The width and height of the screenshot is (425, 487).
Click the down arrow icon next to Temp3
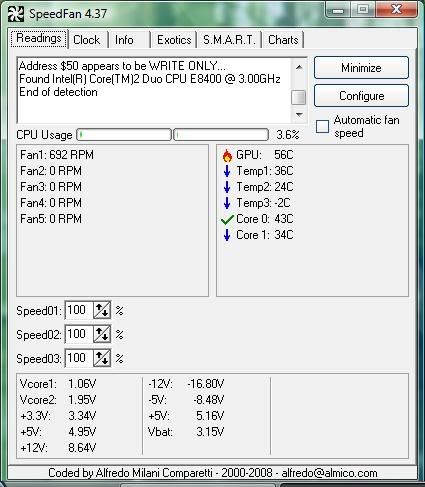click(x=227, y=203)
